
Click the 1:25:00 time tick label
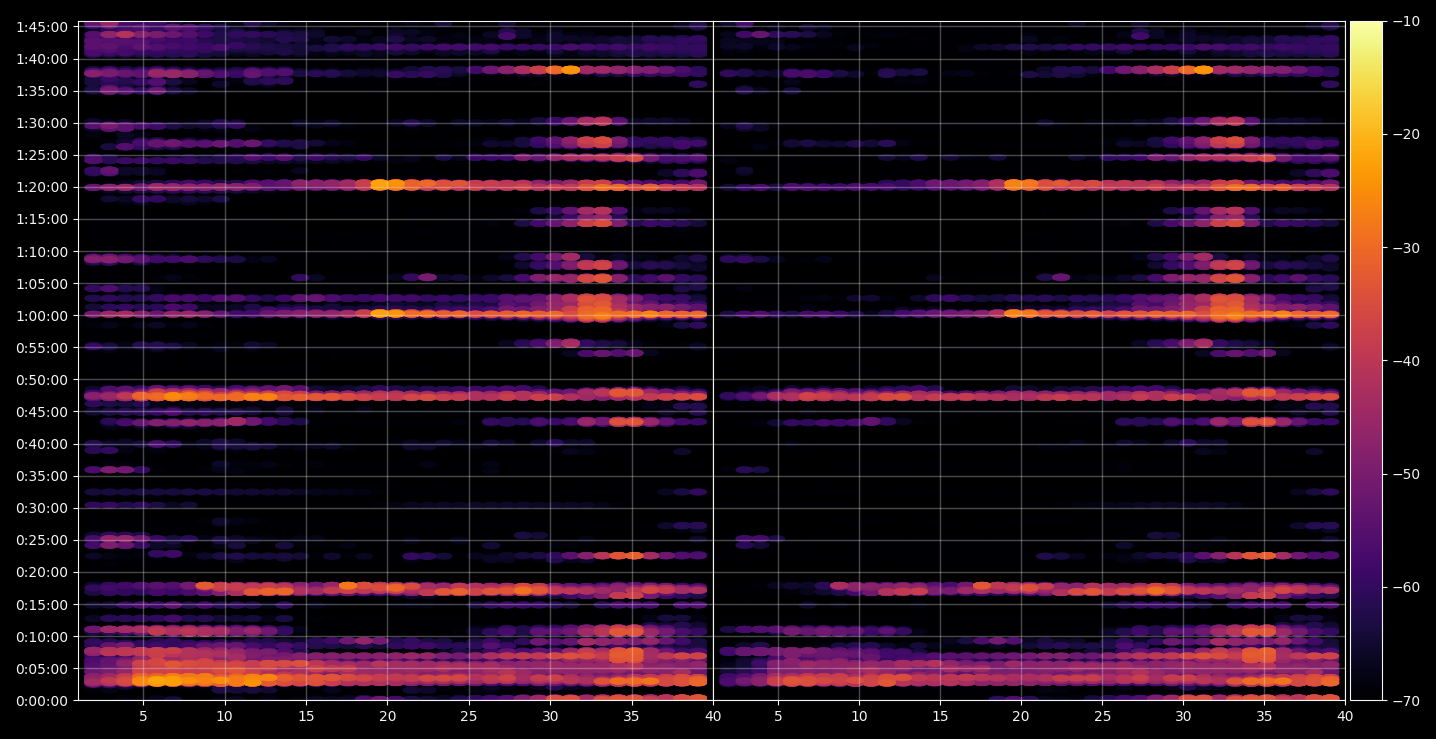click(x=41, y=155)
